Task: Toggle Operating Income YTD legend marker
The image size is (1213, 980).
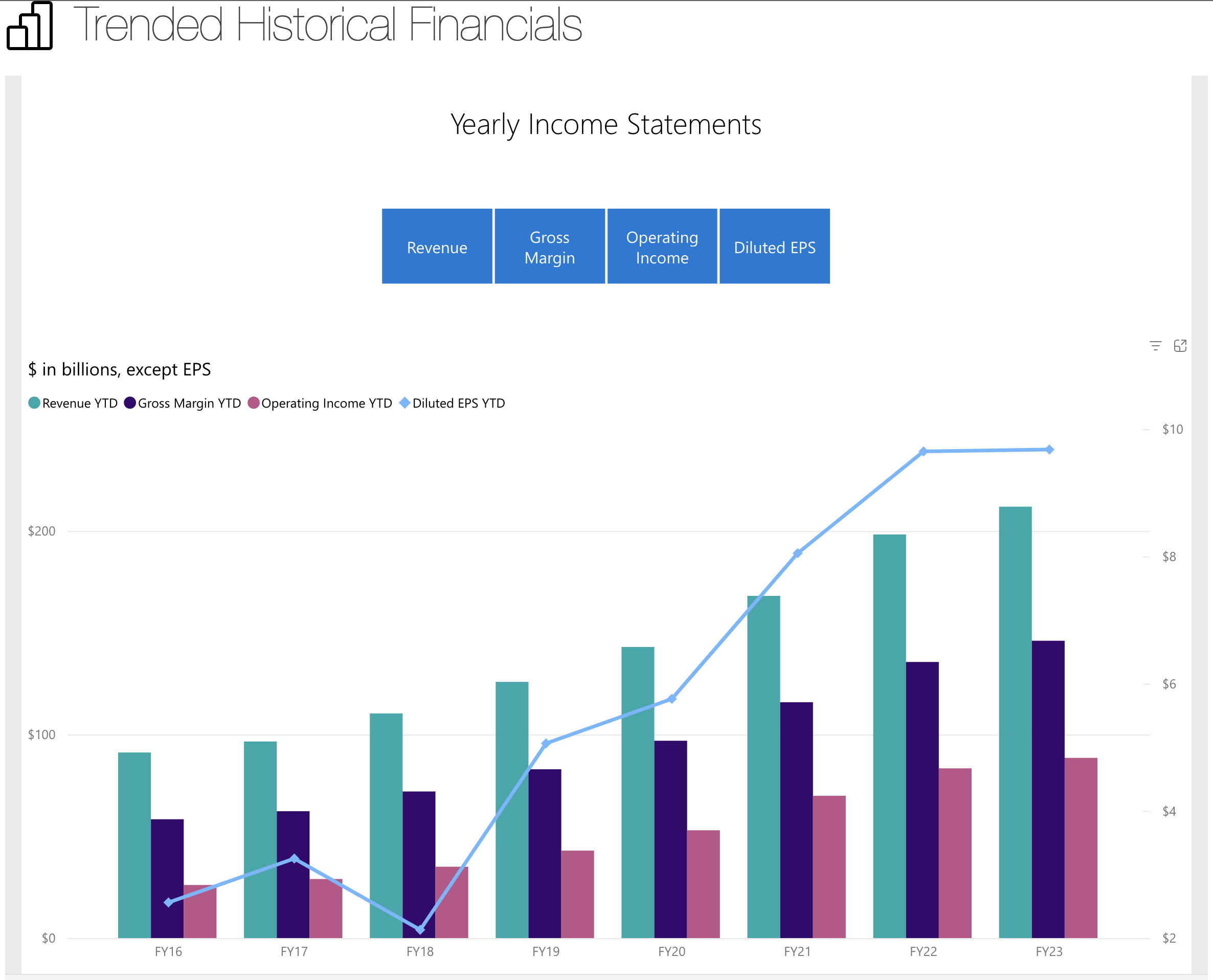Action: [x=254, y=403]
